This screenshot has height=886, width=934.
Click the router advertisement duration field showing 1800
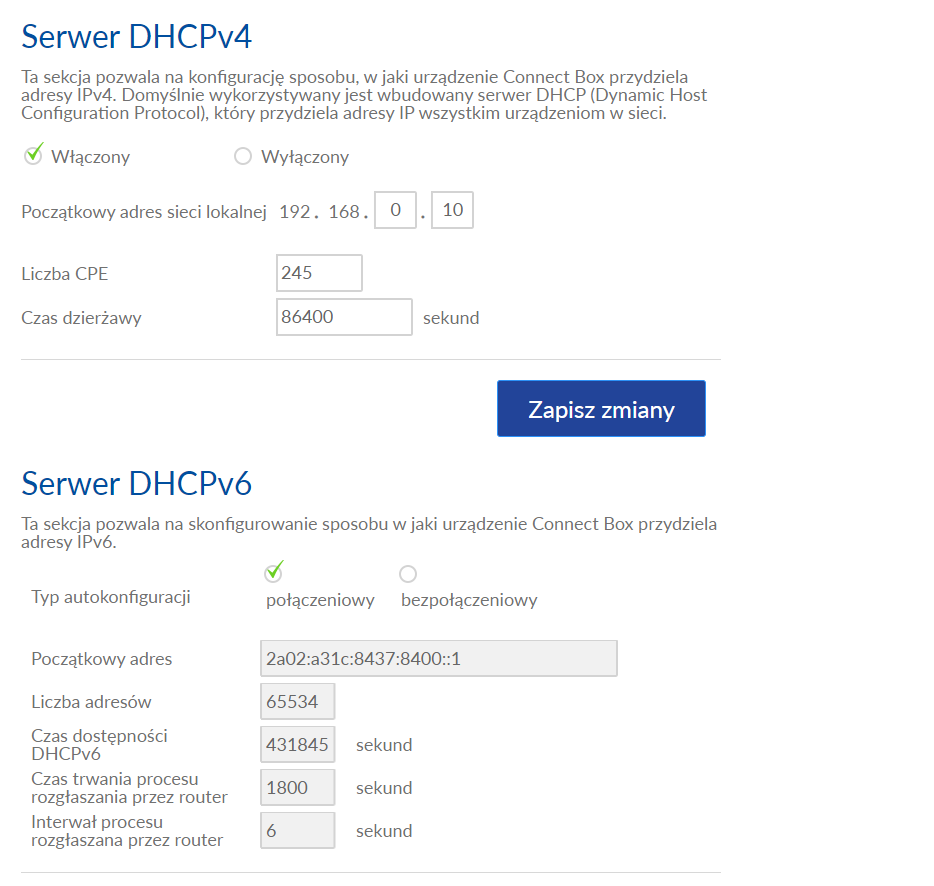[297, 787]
